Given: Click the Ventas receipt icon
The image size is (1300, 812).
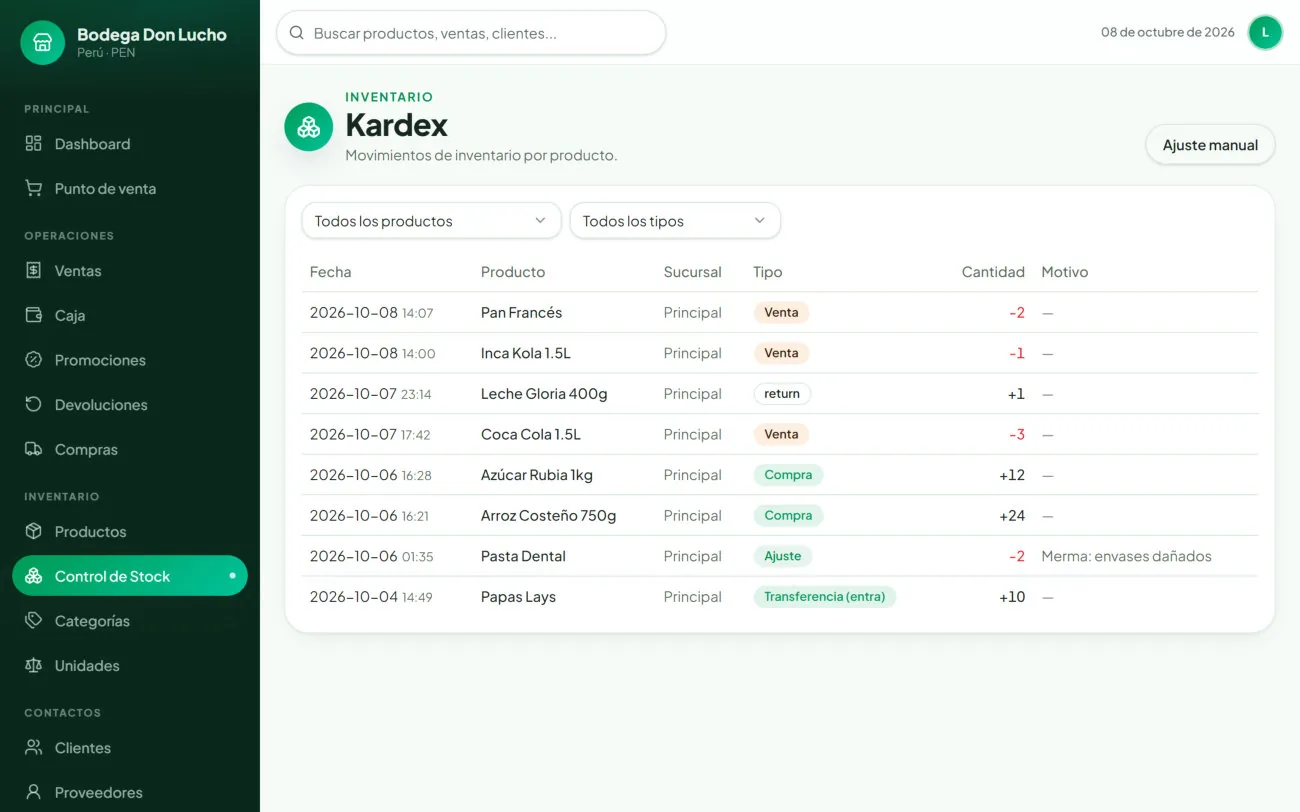Looking at the screenshot, I should pyautogui.click(x=34, y=270).
